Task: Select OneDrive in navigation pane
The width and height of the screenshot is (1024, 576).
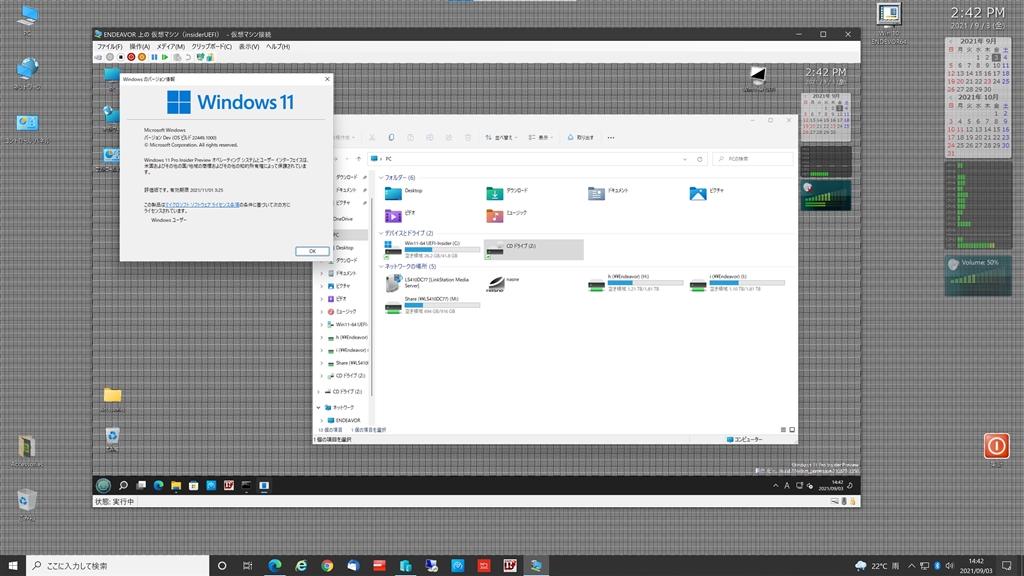Action: pyautogui.click(x=343, y=219)
